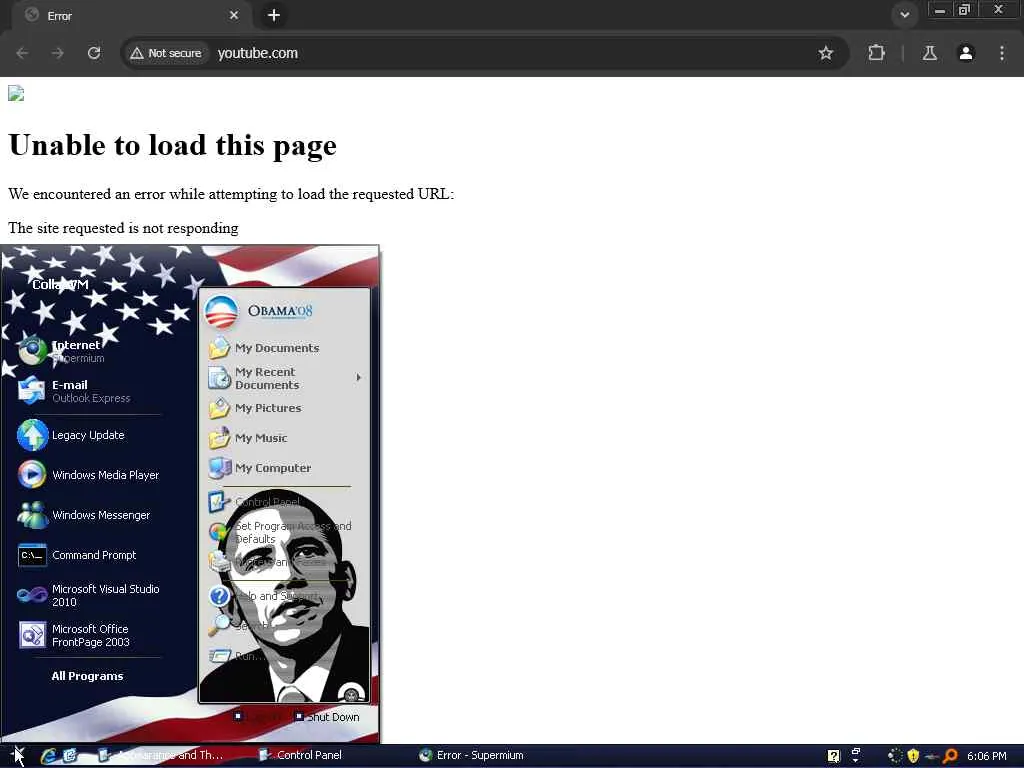Image resolution: width=1024 pixels, height=768 pixels.
Task: Switch to Error - Supermium taskbar button
Action: point(472,755)
